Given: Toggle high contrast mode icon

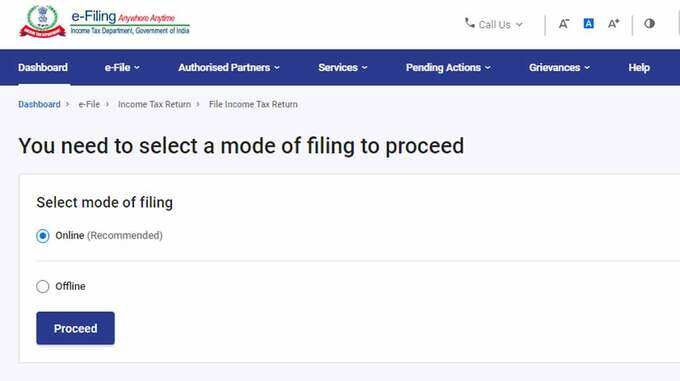Looking at the screenshot, I should click(649, 23).
